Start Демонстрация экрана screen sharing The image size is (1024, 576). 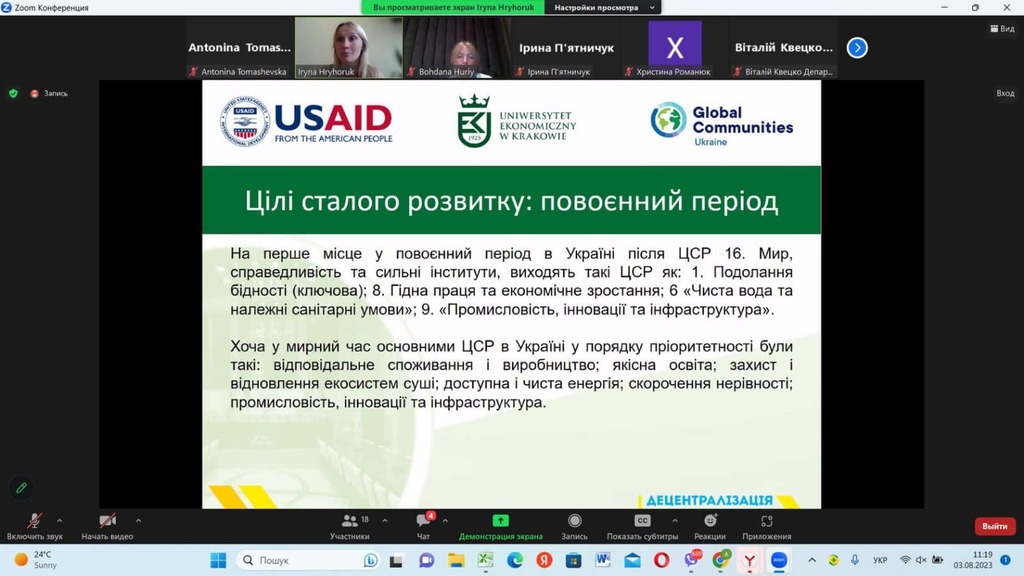coord(500,526)
